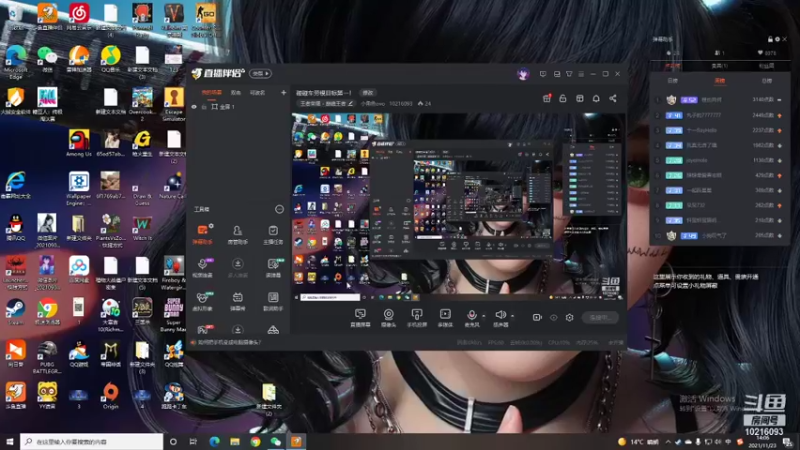Image resolution: width=800 pixels, height=450 pixels.
Task: Open the hamburger menu in title bar
Action: [x=581, y=74]
